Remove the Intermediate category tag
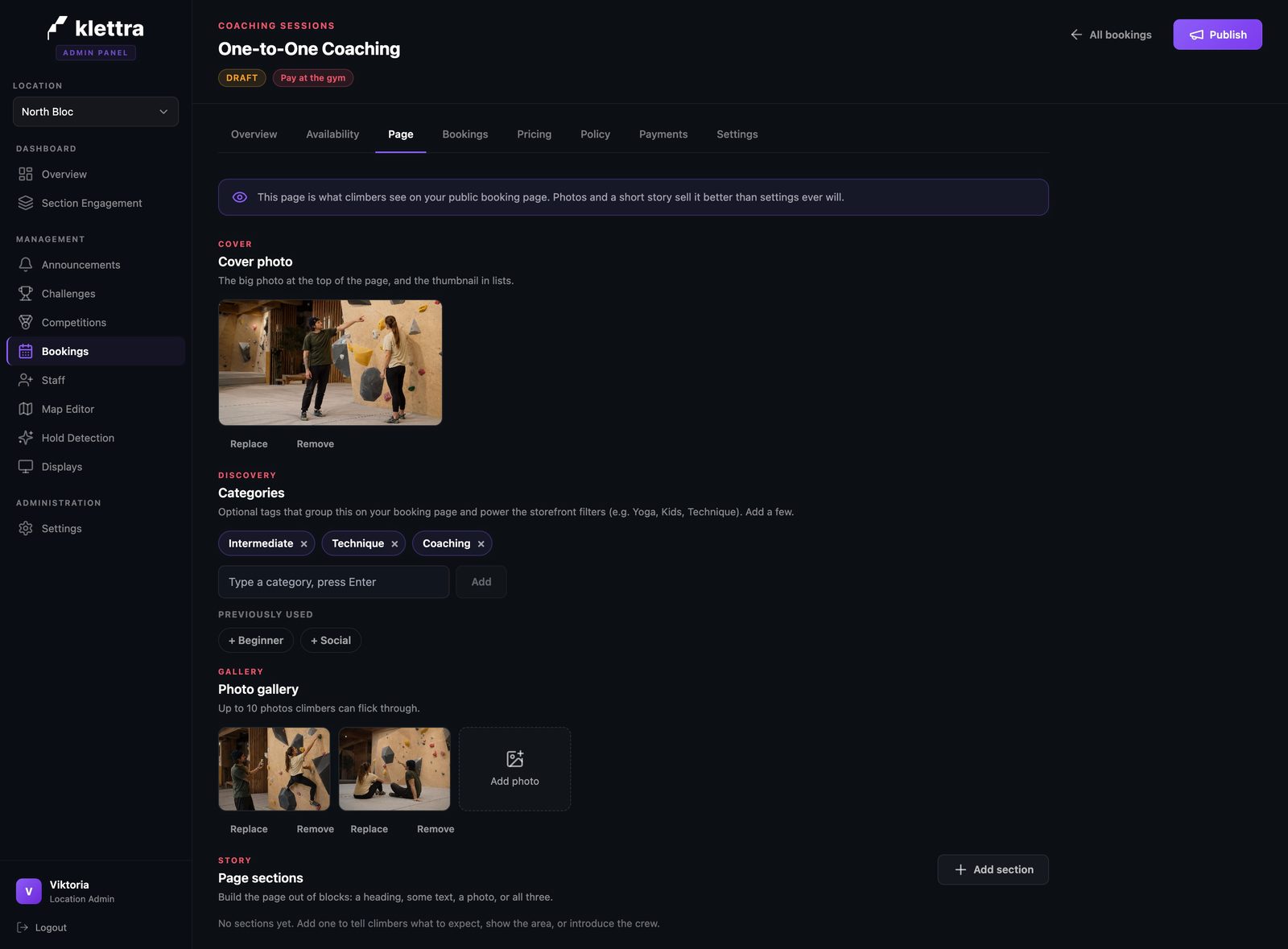The width and height of the screenshot is (1288, 949). (304, 544)
